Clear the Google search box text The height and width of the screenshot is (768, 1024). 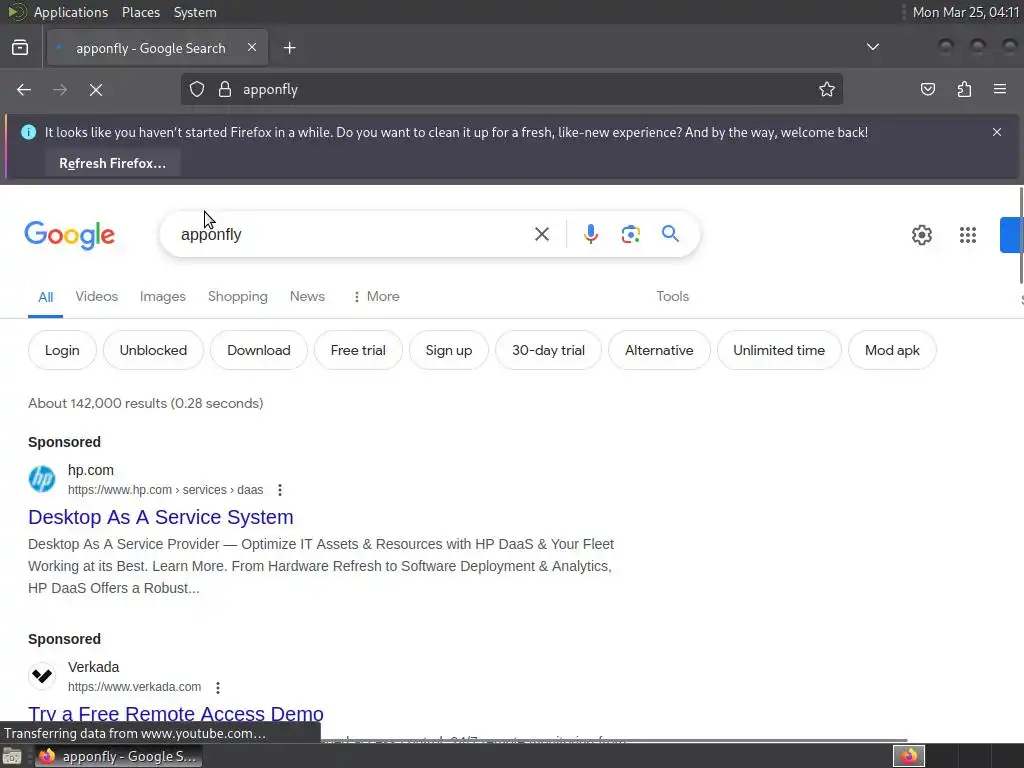tap(541, 234)
